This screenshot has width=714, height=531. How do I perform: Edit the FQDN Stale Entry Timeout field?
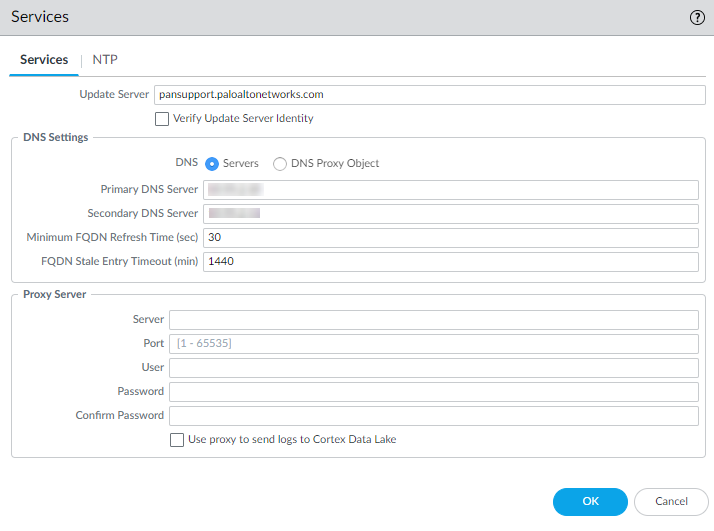click(450, 262)
